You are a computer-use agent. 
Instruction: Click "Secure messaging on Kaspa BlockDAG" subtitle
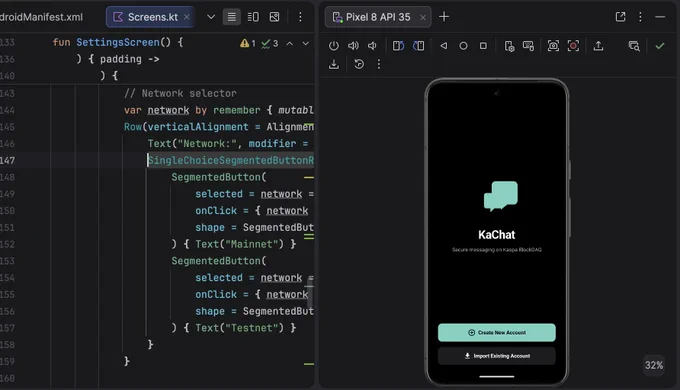point(497,250)
